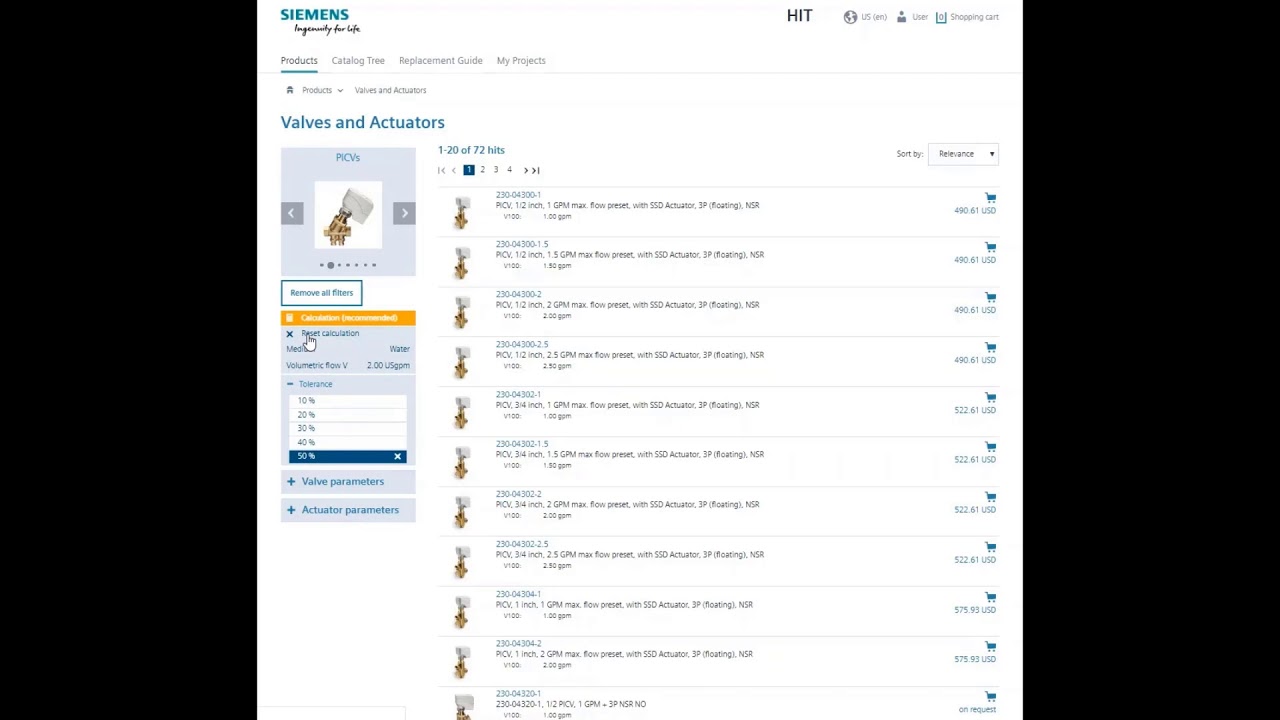
Task: Select 20 % tolerance
Action: click(x=347, y=415)
